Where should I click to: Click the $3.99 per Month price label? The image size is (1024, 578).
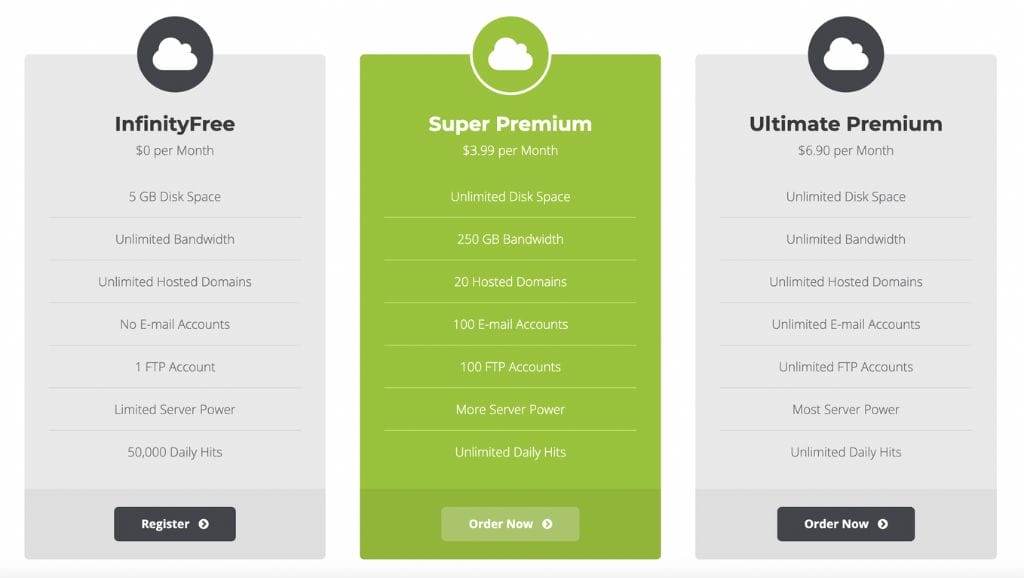point(511,150)
